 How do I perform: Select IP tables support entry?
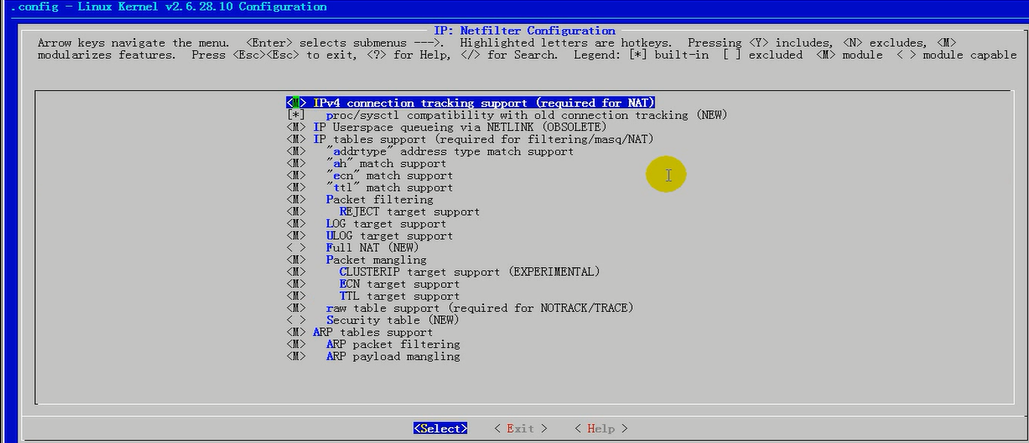pyautogui.click(x=483, y=139)
